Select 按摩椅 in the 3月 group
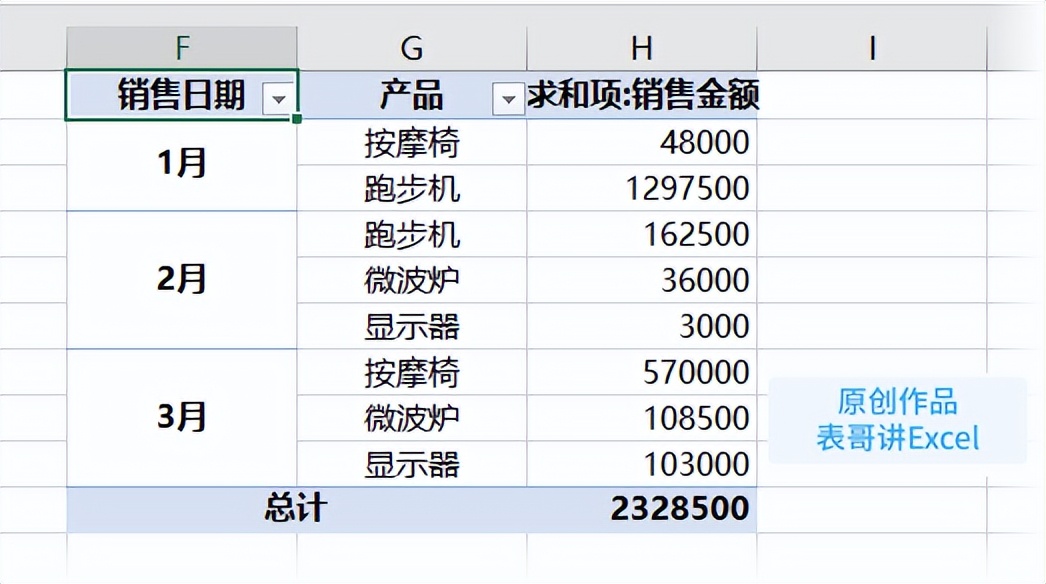This screenshot has height=584, width=1046. coord(412,372)
